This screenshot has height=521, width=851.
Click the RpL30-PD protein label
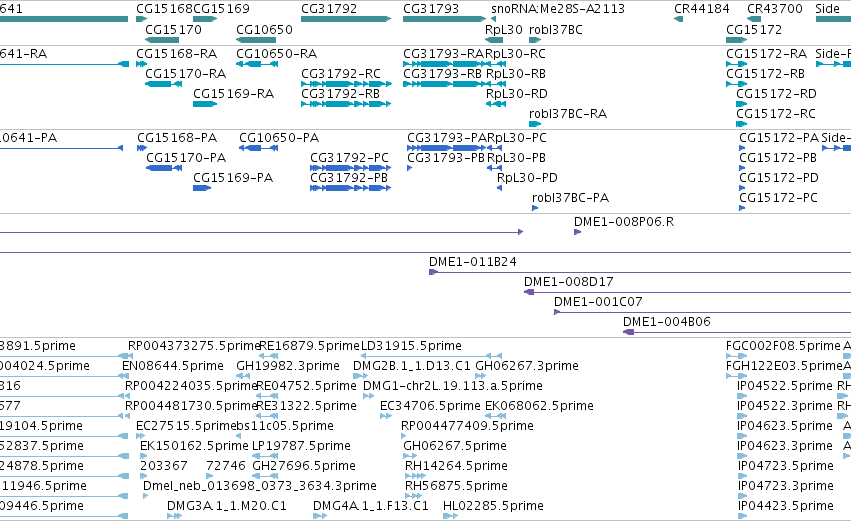pyautogui.click(x=527, y=178)
